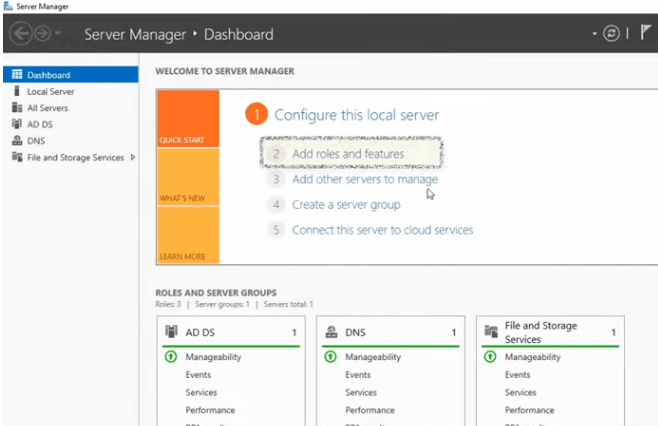The width and height of the screenshot is (658, 426).
Task: Click Add roles and features link
Action: tap(348, 154)
